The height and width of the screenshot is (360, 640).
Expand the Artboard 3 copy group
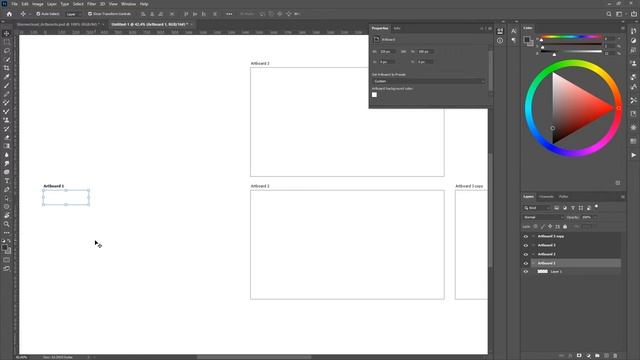pyautogui.click(x=533, y=236)
